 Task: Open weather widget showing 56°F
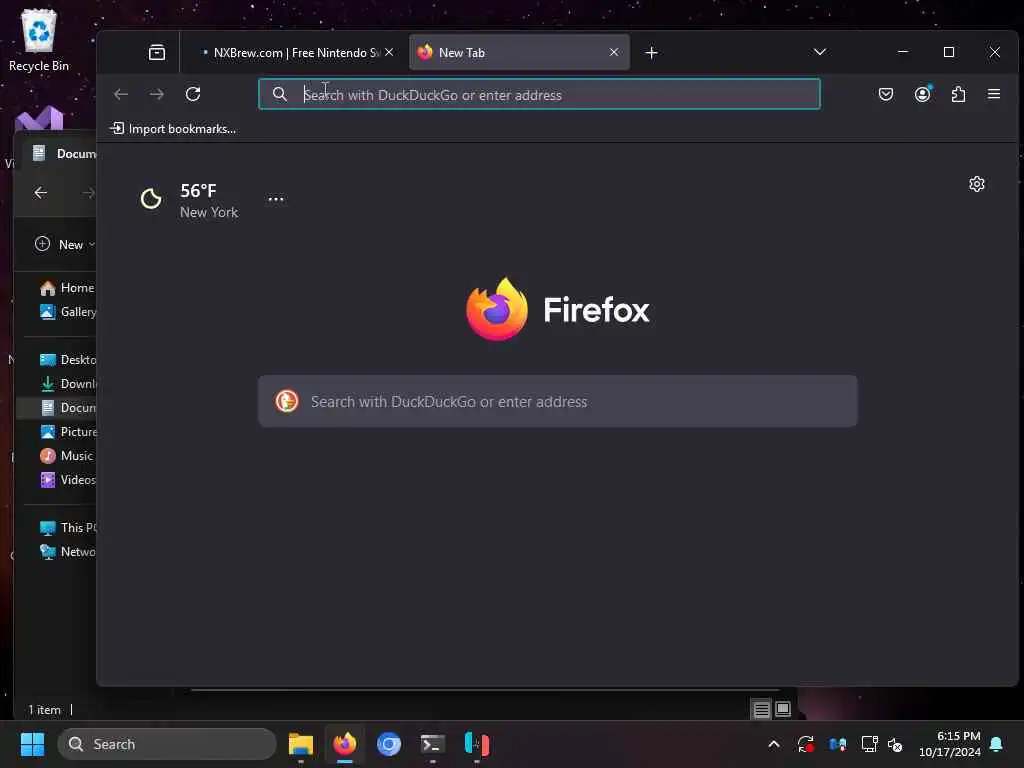(189, 200)
